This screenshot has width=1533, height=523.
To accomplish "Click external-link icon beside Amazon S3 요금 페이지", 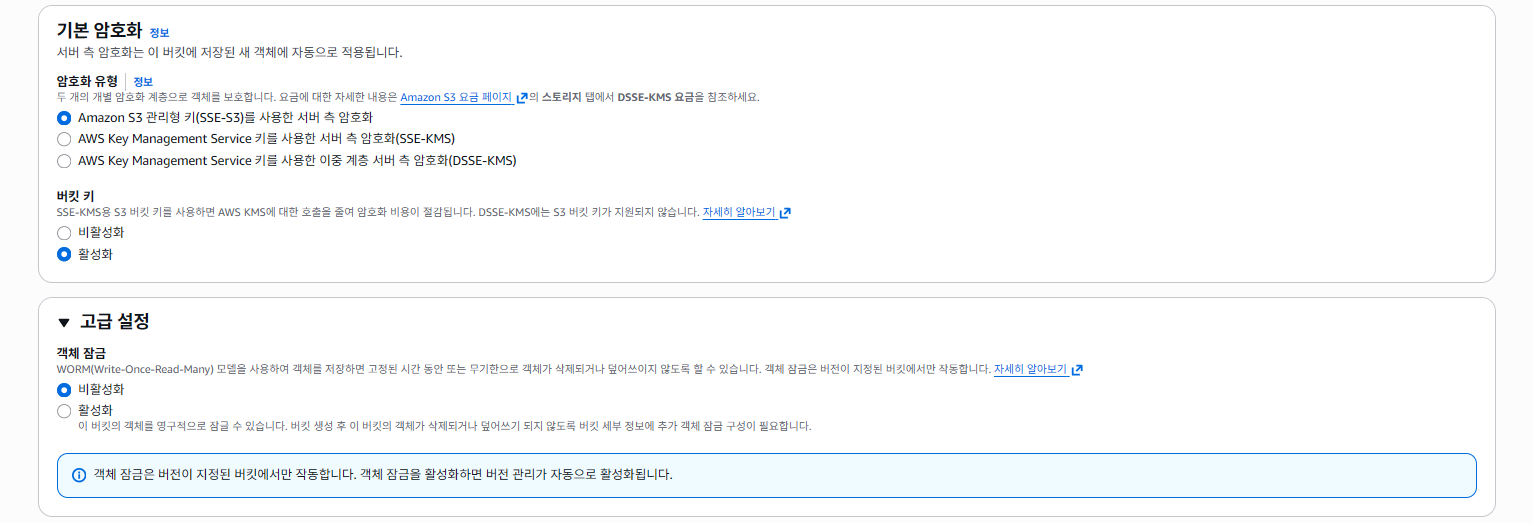I will (x=522, y=98).
